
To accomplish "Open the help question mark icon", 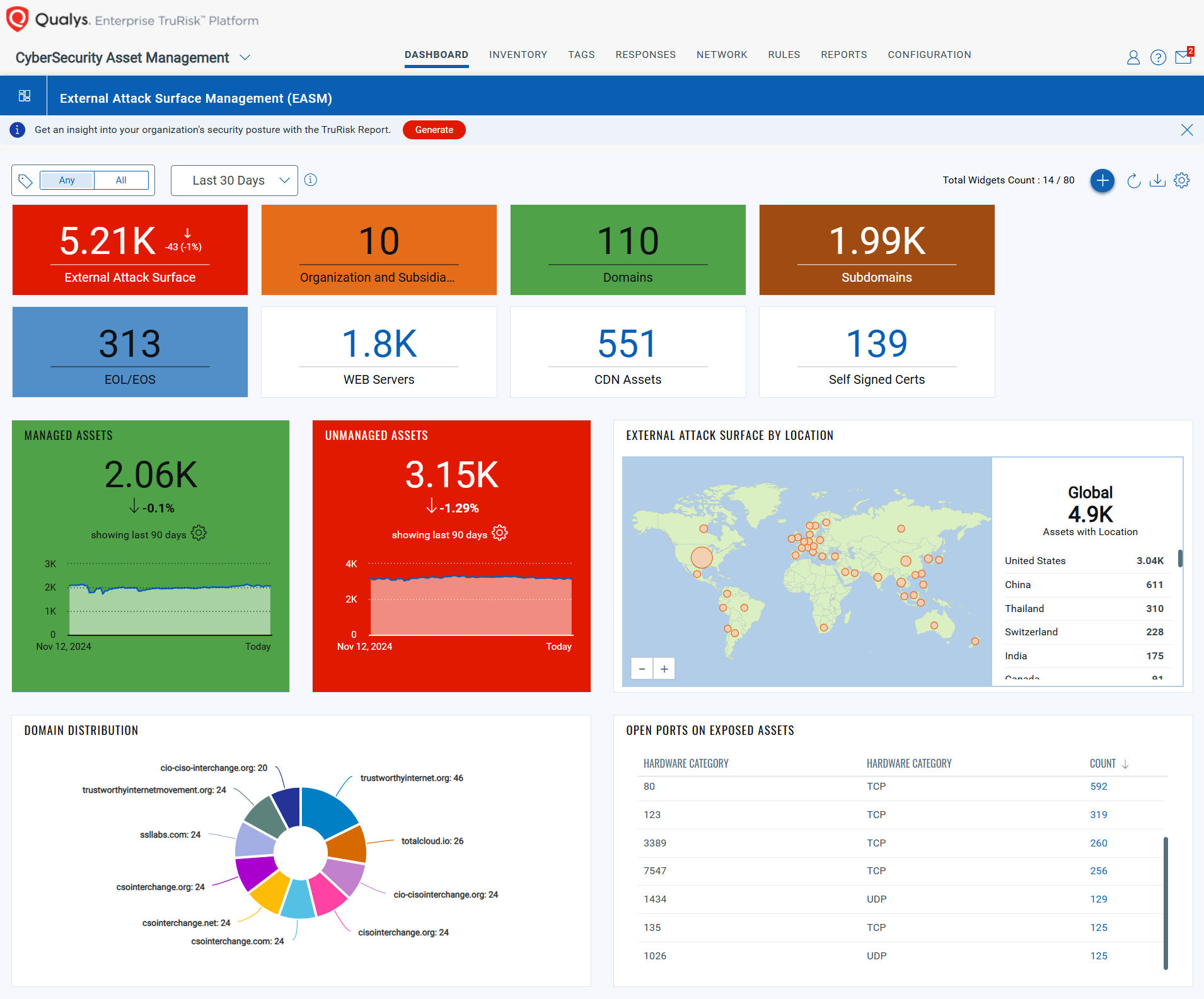I will (1158, 58).
